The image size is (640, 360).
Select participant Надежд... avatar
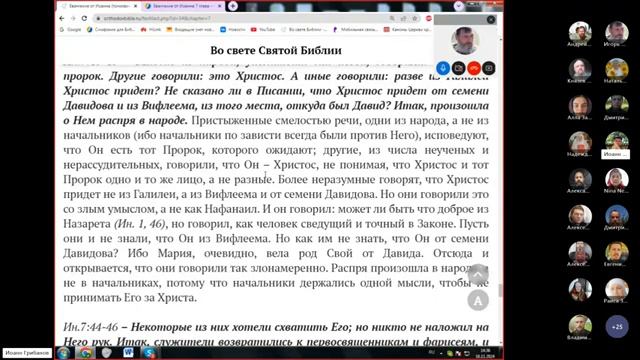tap(580, 142)
